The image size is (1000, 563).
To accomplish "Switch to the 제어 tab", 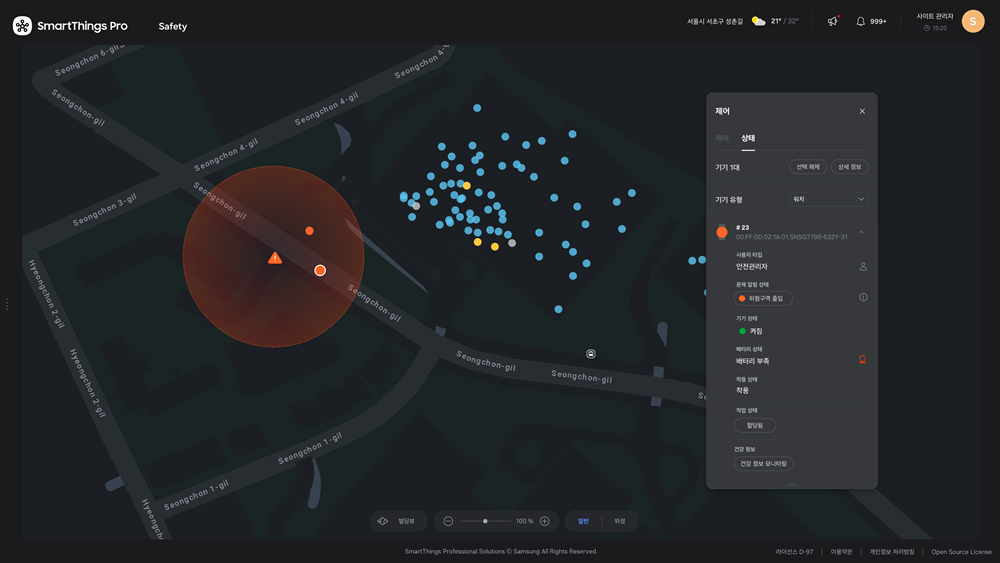I will pos(722,138).
